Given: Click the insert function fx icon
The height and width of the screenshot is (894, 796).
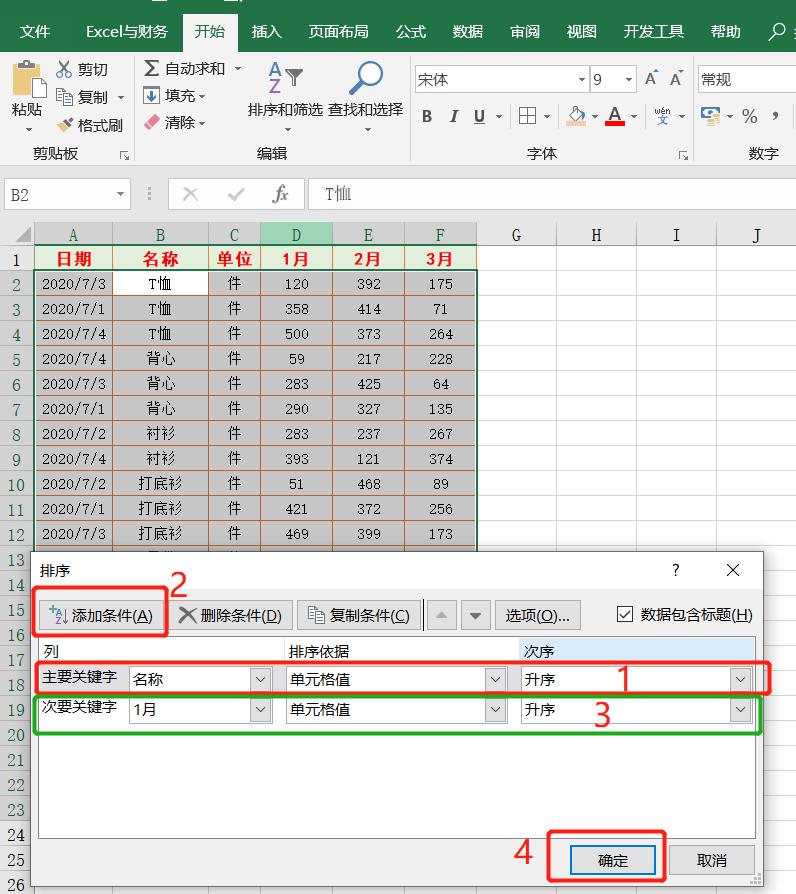Looking at the screenshot, I should click(280, 194).
